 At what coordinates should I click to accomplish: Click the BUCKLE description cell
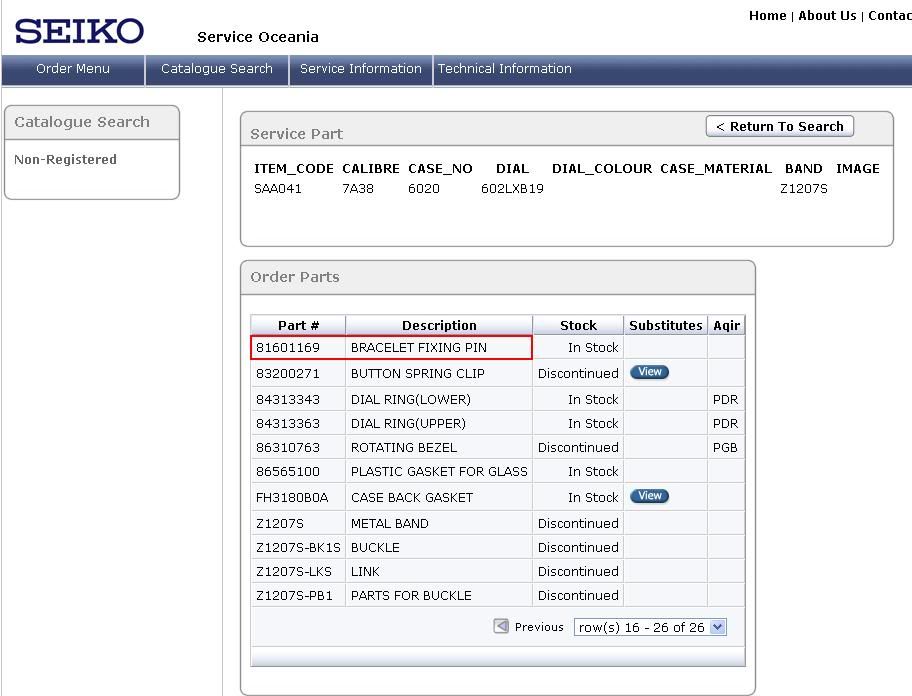tap(375, 547)
